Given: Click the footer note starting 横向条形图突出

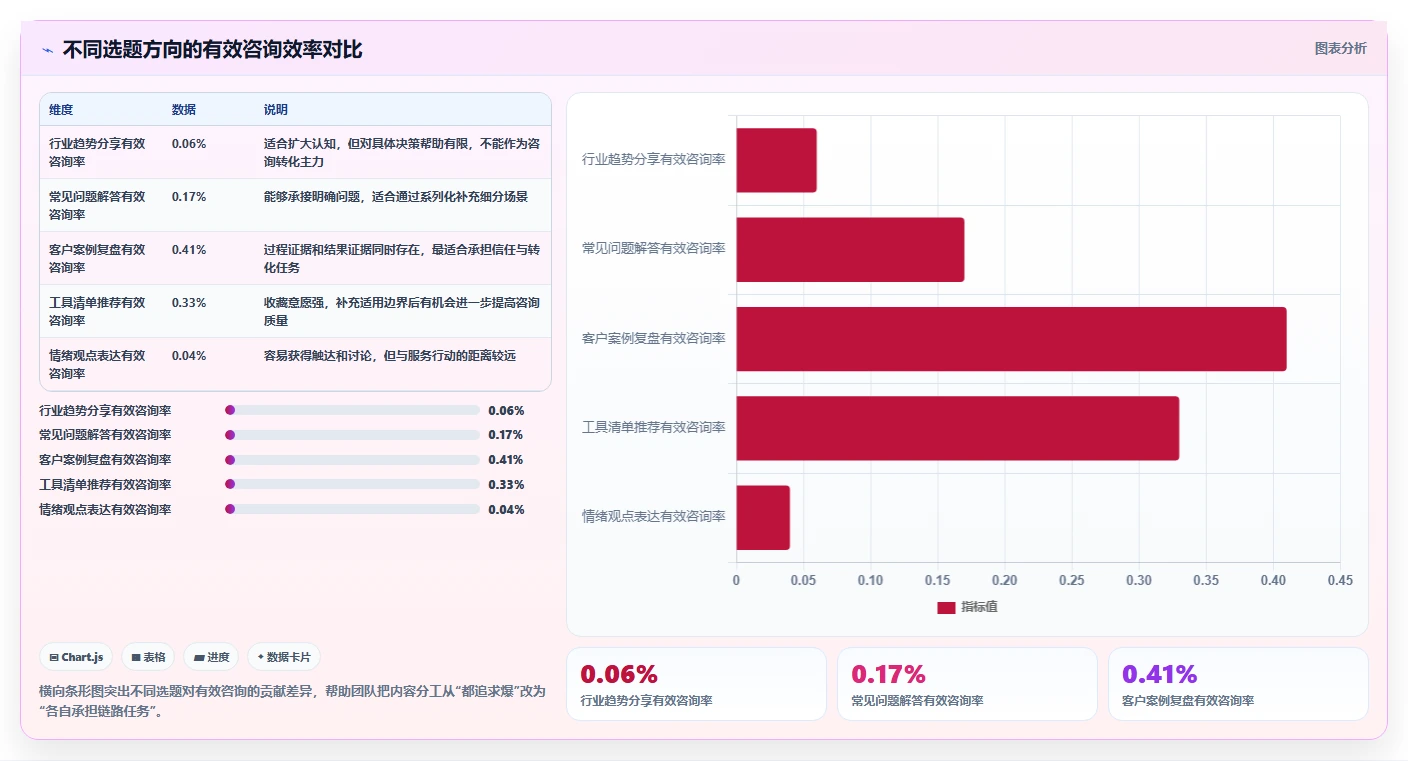Looking at the screenshot, I should click(x=292, y=701).
